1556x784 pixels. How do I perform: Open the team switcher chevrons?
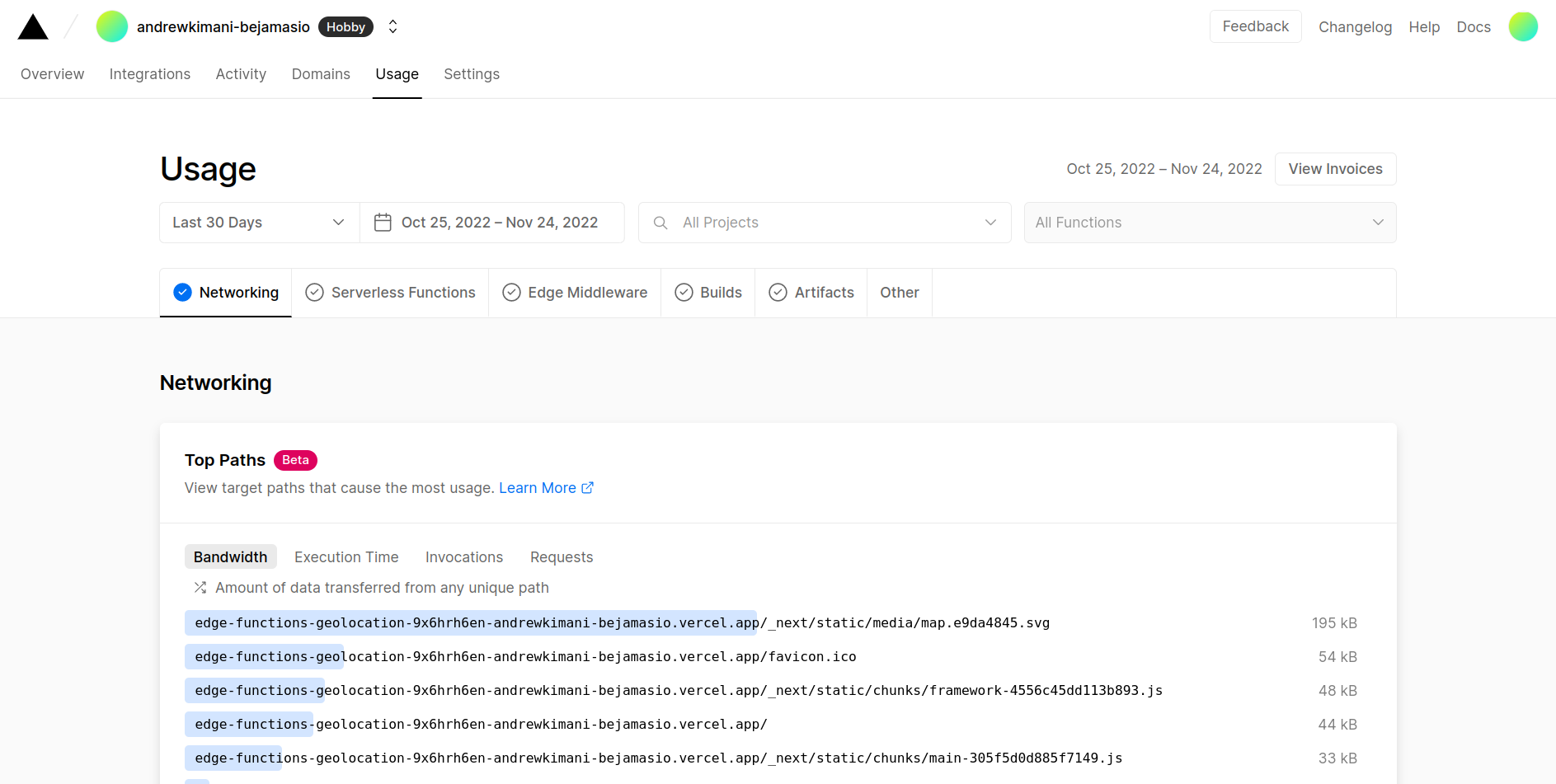tap(393, 26)
